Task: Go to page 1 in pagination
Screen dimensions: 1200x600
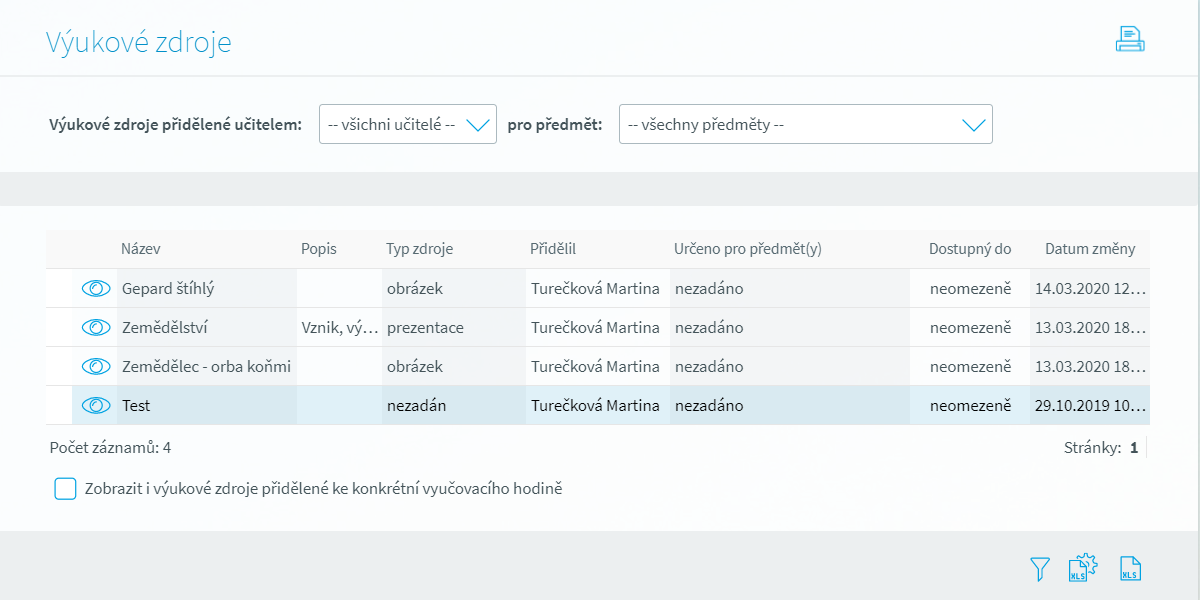Action: pyautogui.click(x=1134, y=448)
